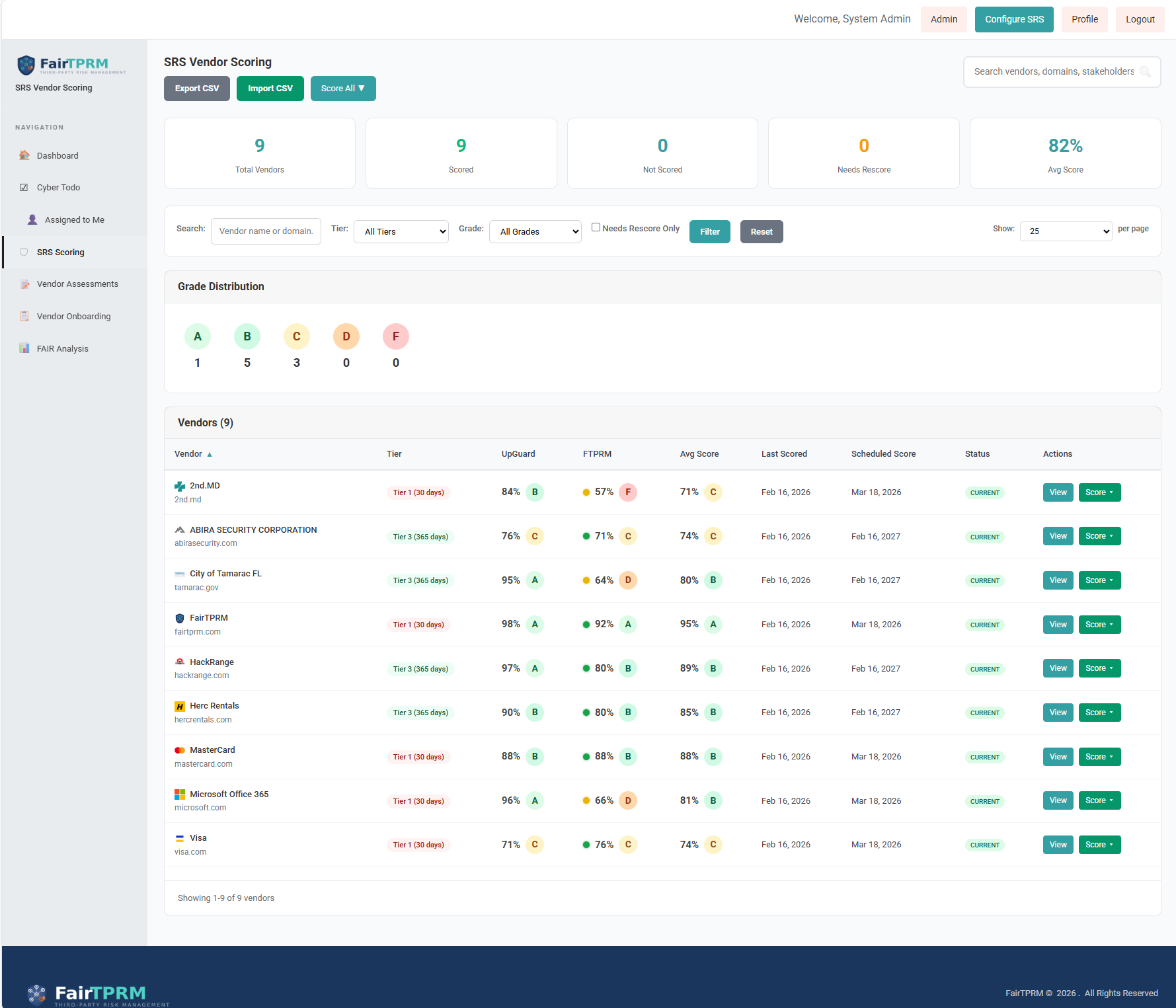
Task: Click the MasterCard vendor logo icon
Action: [x=180, y=750]
